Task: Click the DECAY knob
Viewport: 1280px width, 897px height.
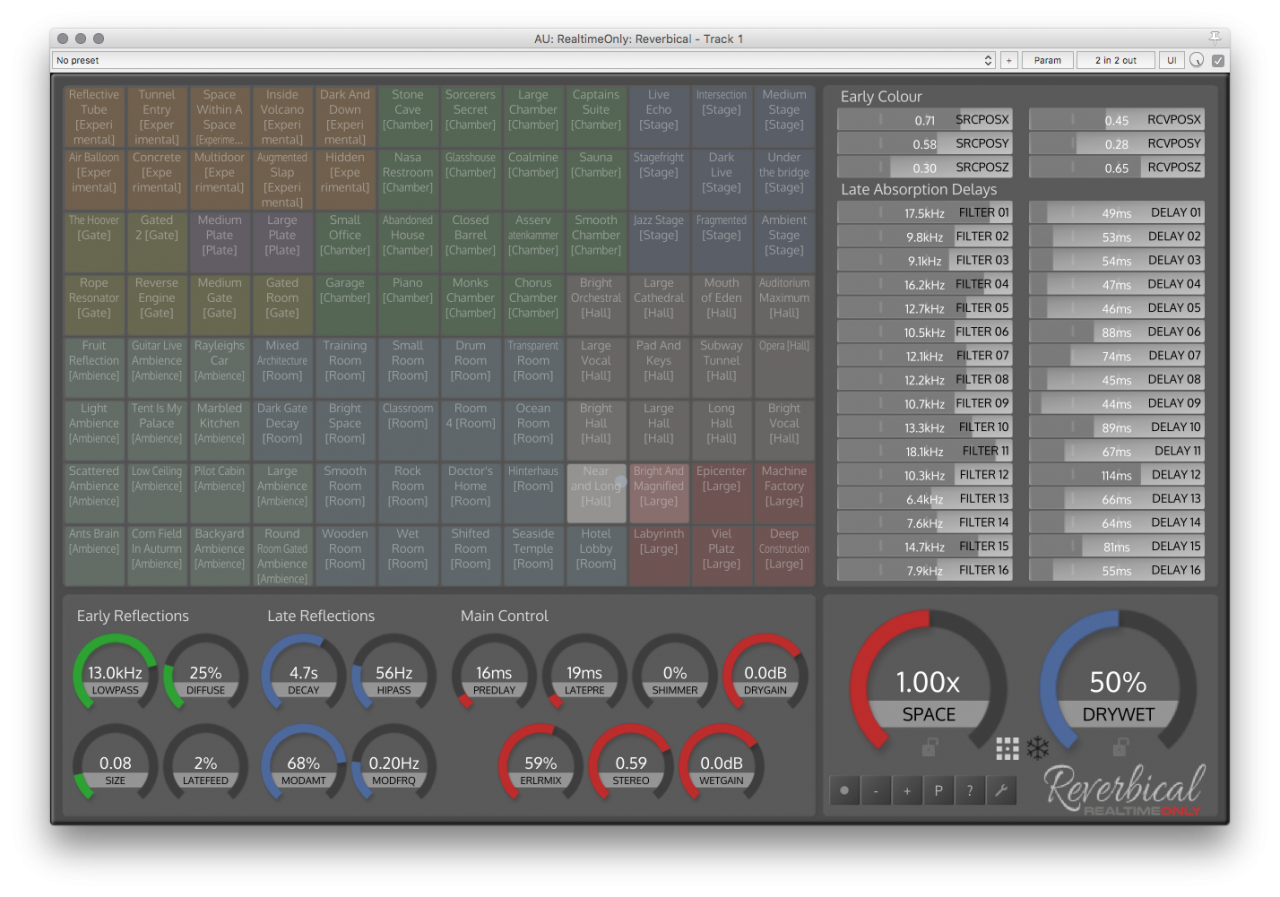Action: [x=303, y=675]
